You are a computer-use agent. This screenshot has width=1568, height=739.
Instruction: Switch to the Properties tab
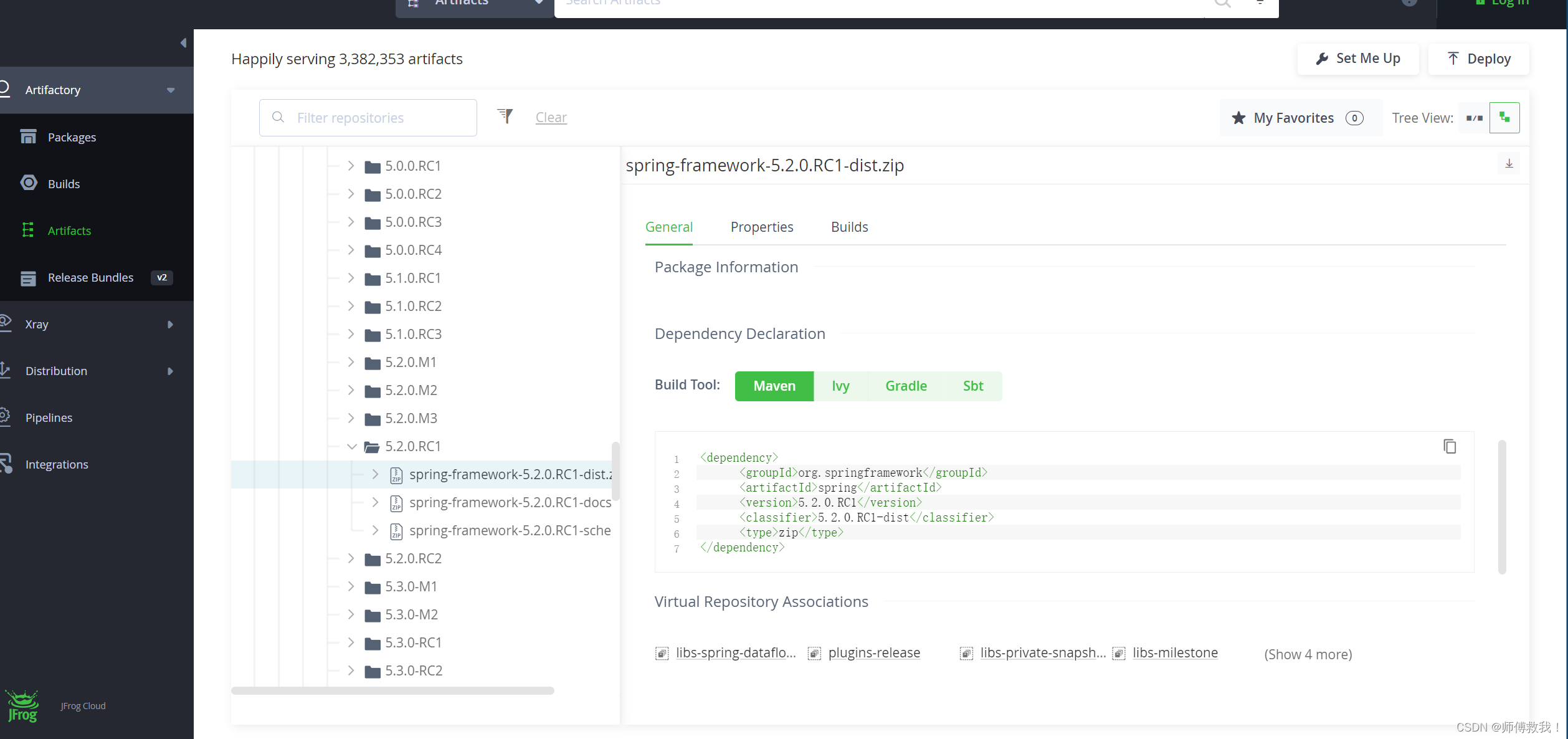pos(762,227)
